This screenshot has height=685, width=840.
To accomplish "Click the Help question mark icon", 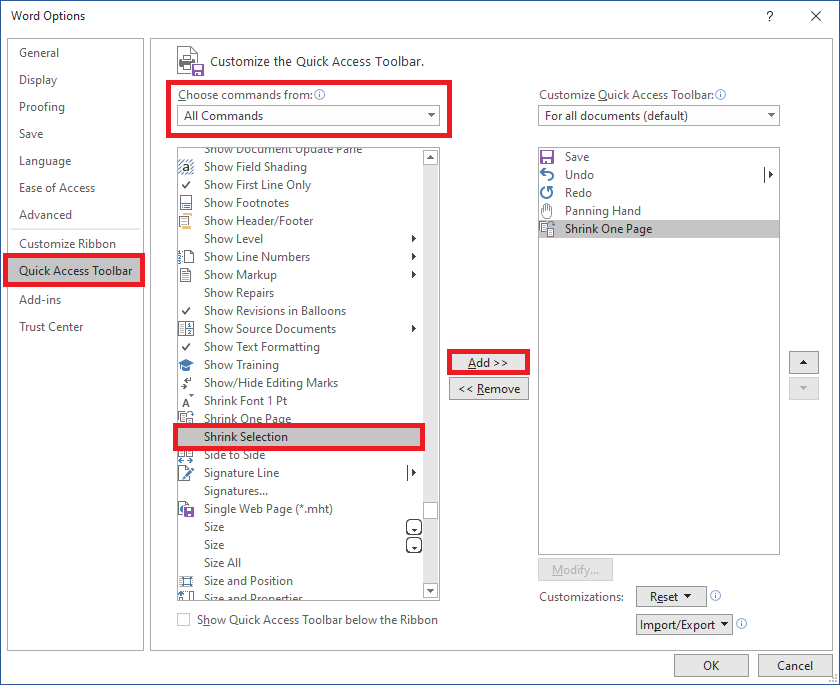I will (769, 16).
